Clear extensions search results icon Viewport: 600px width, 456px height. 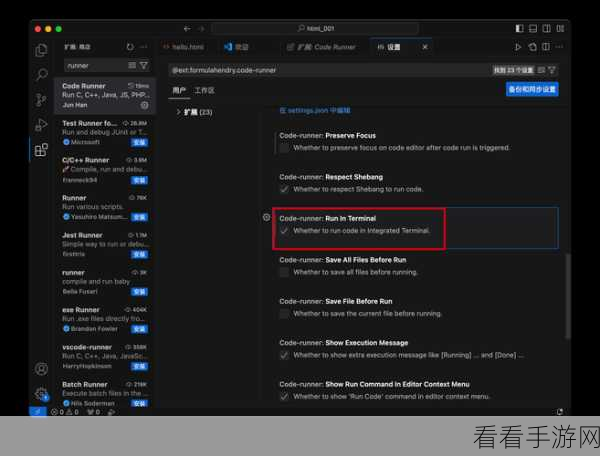[132, 65]
